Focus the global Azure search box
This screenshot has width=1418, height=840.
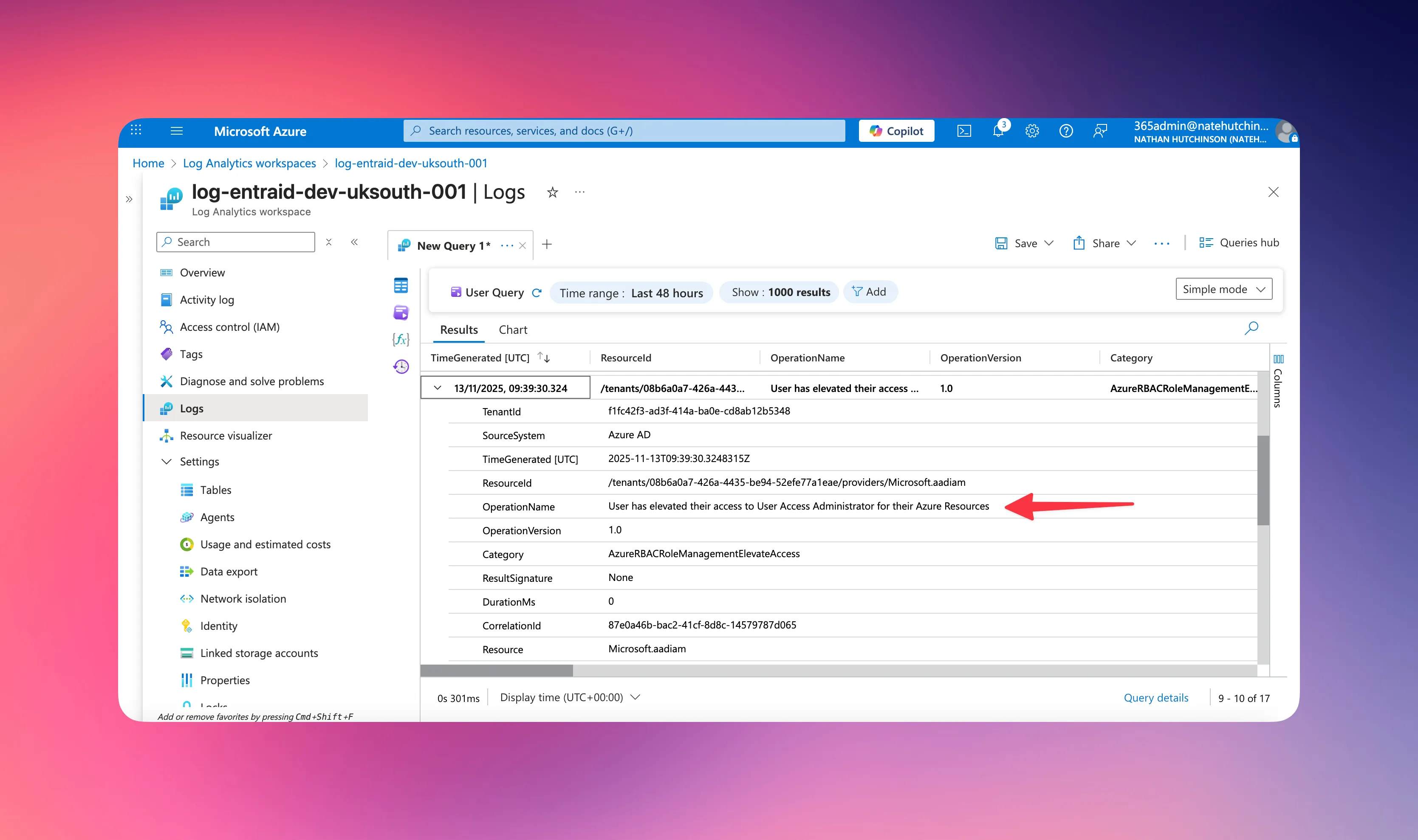pos(624,131)
